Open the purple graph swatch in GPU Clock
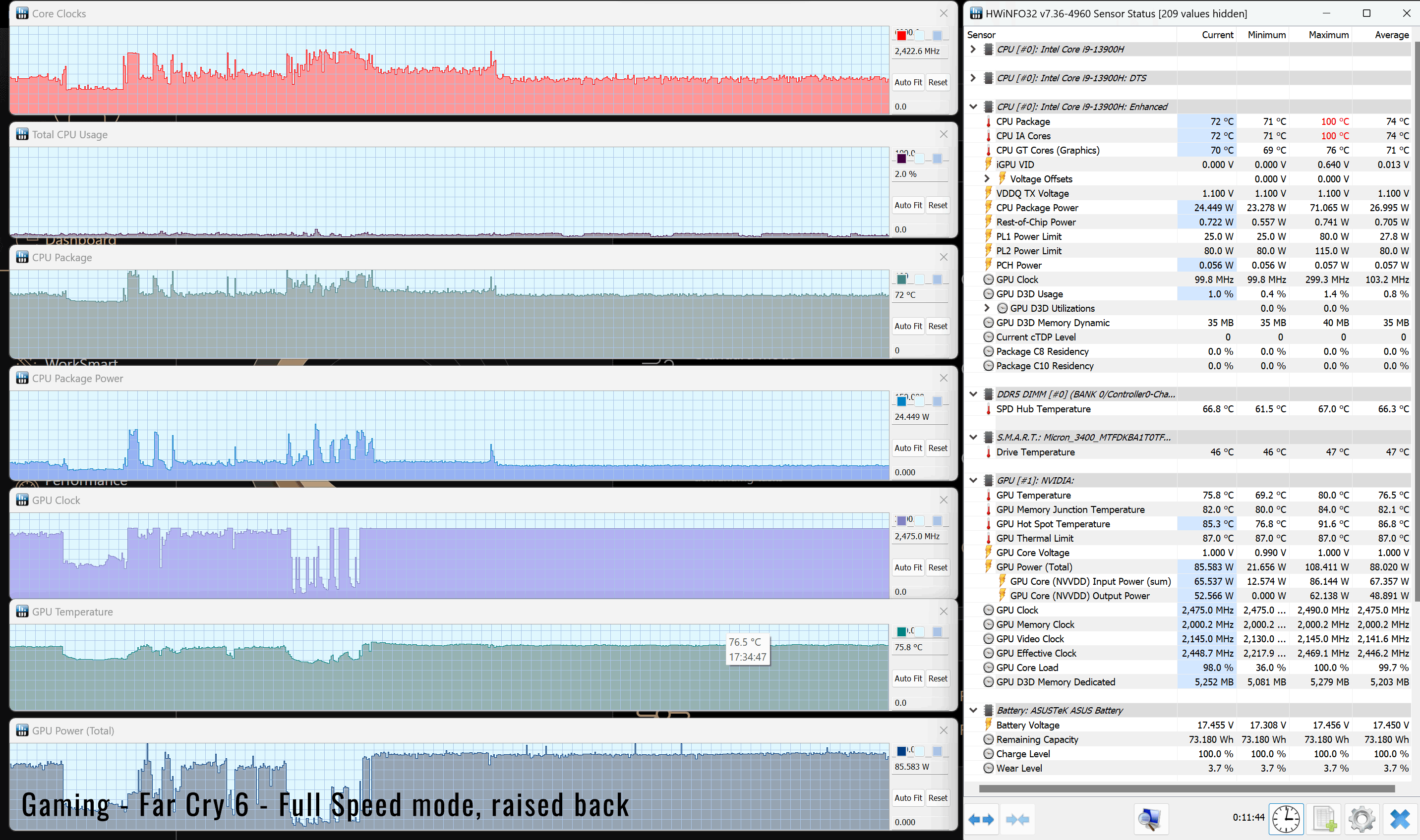 tap(901, 521)
